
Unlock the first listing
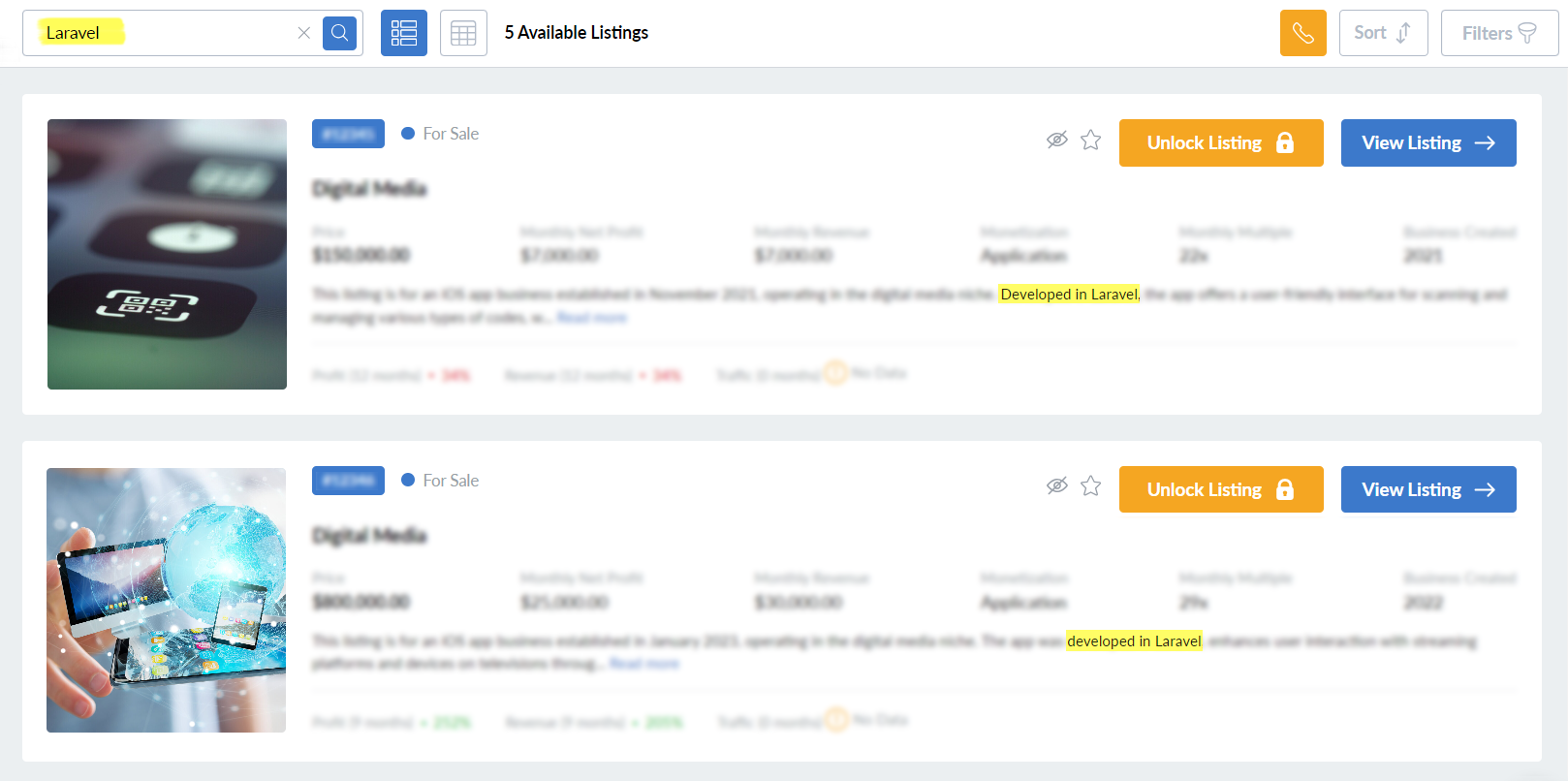click(x=1220, y=143)
